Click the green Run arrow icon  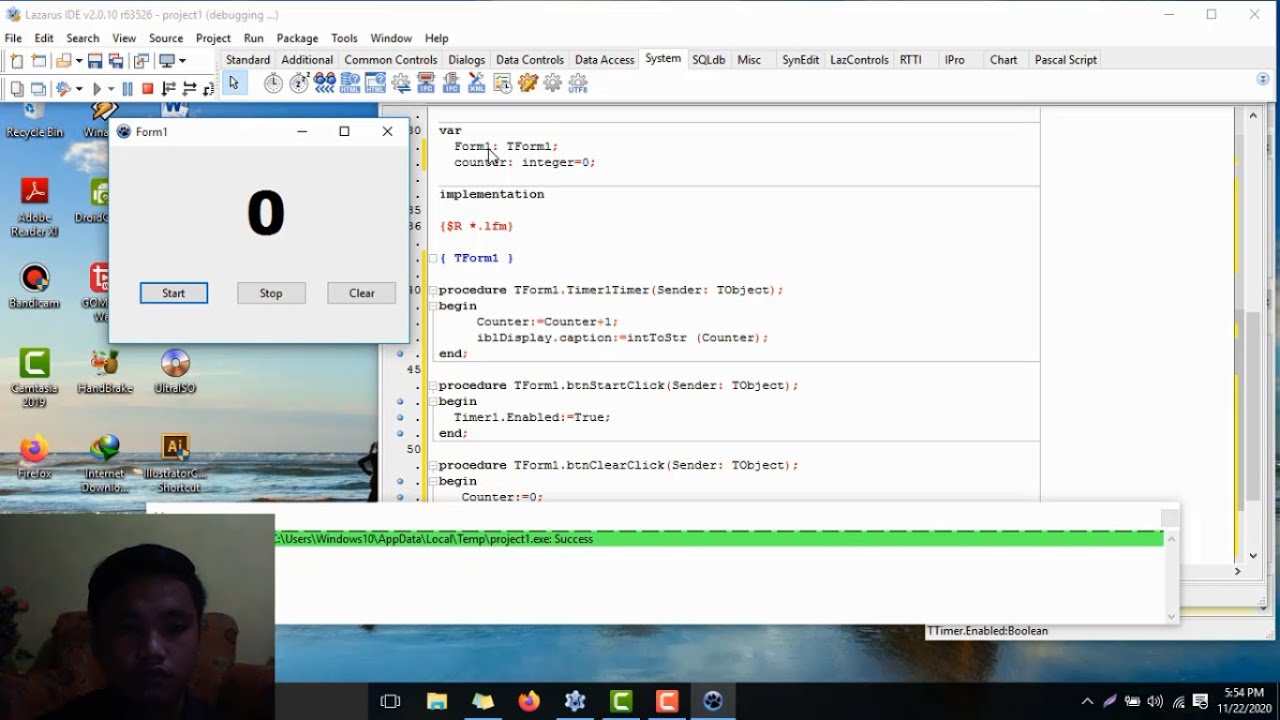[97, 89]
